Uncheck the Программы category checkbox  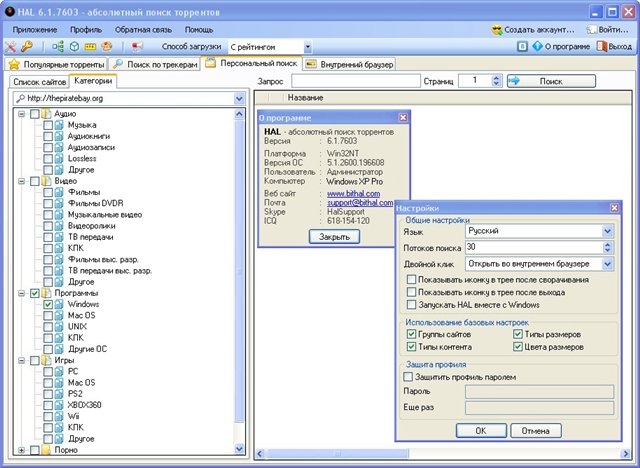tap(35, 293)
